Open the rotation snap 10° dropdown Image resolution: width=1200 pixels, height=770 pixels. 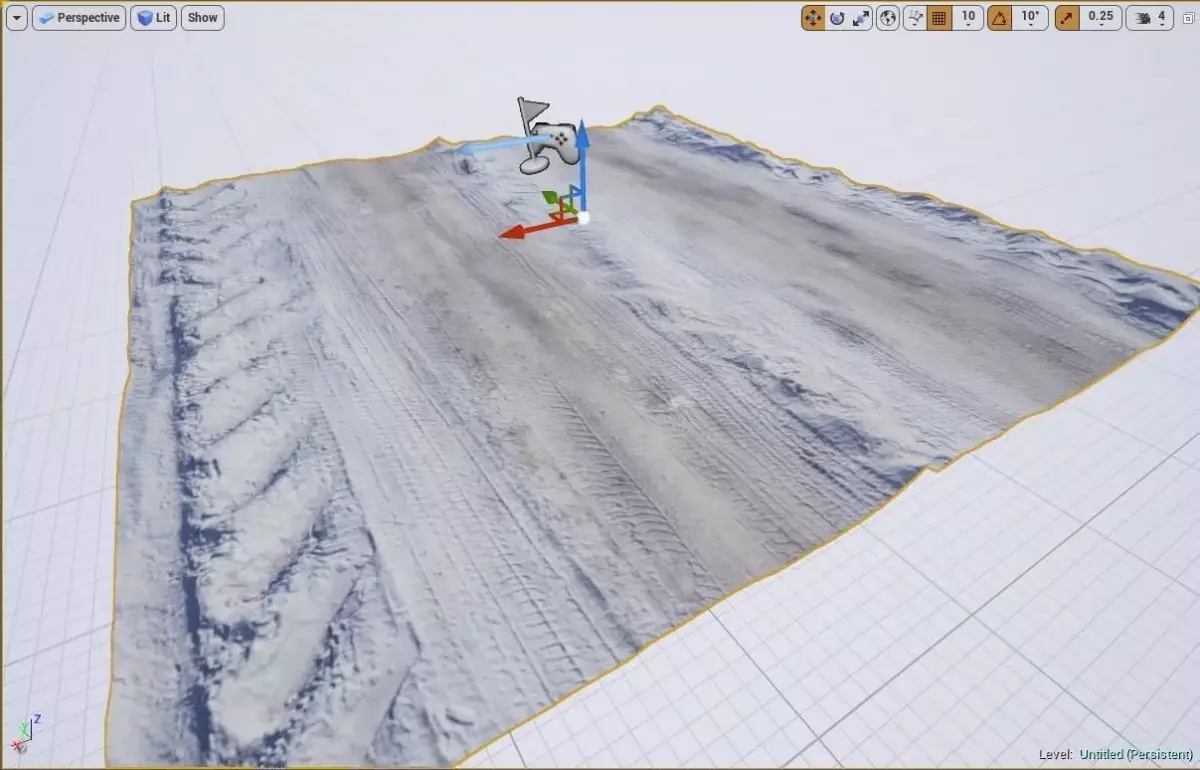coord(1031,18)
